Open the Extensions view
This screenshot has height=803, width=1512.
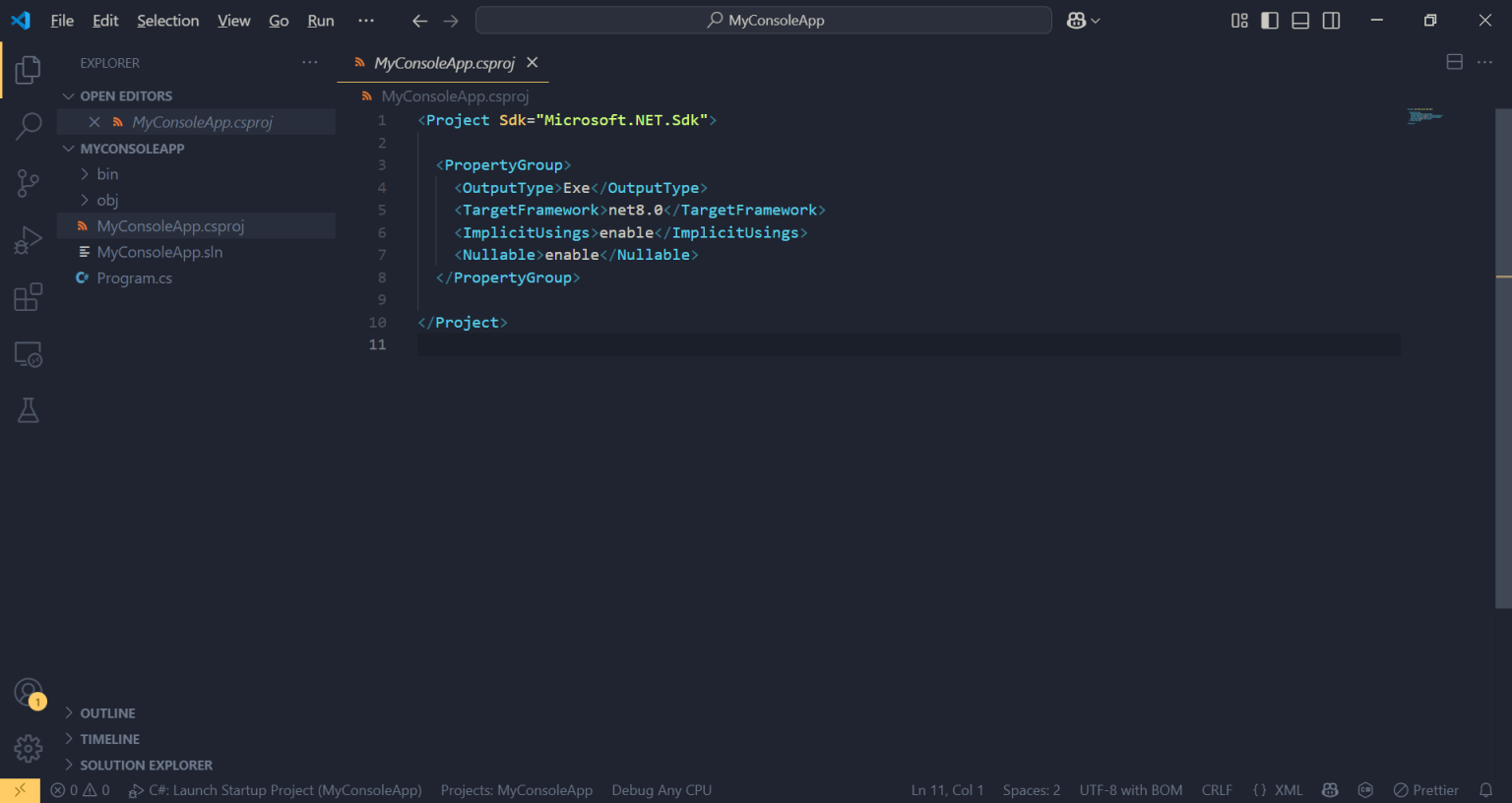coord(28,295)
